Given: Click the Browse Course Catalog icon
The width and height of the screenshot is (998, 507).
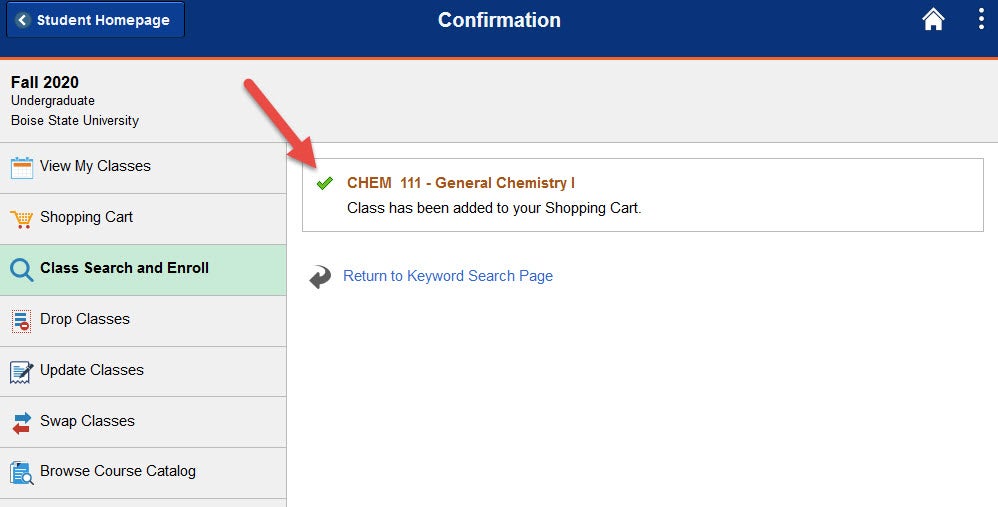Looking at the screenshot, I should point(22,473).
